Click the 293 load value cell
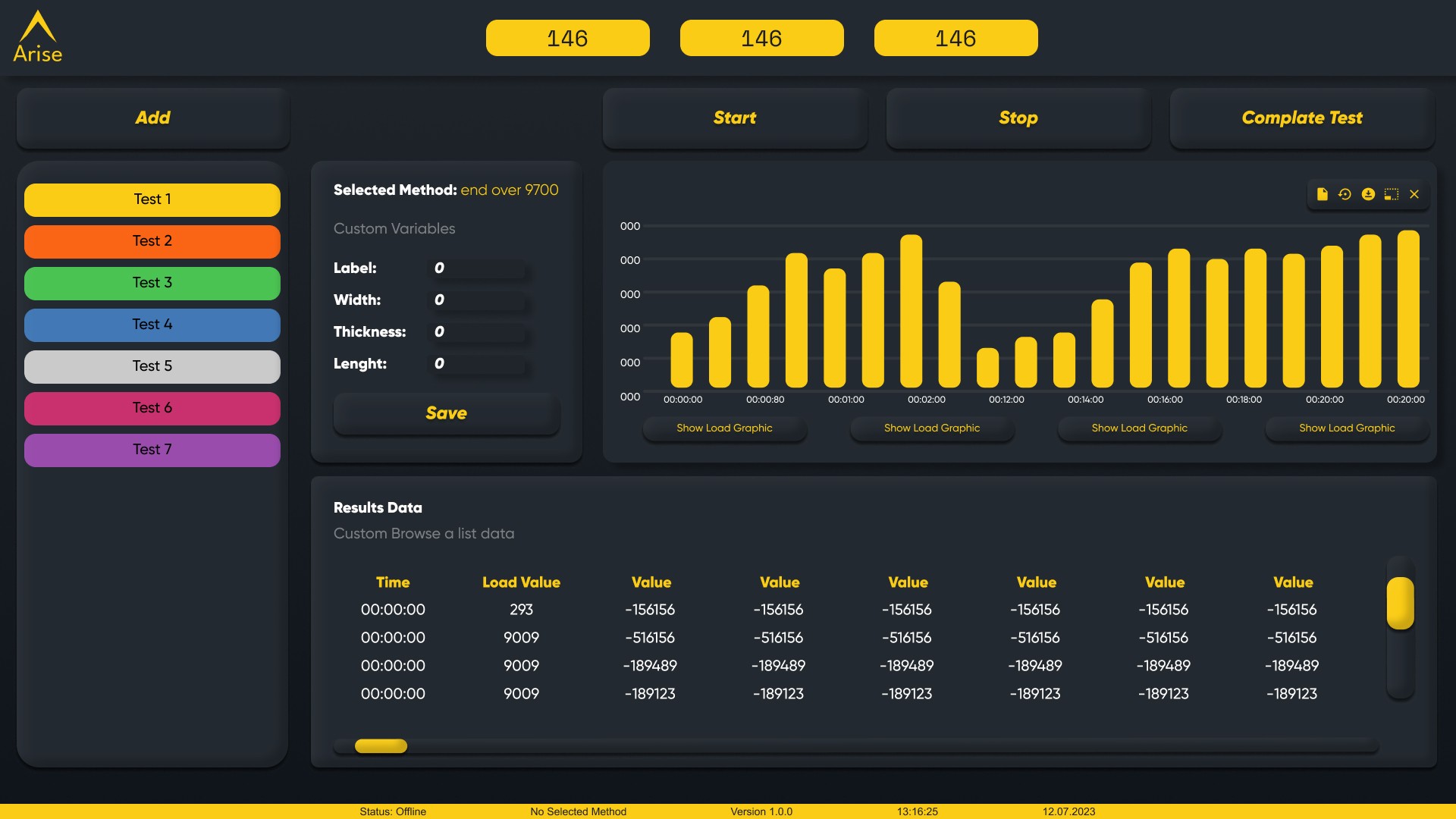The height and width of the screenshot is (819, 1456). click(521, 610)
